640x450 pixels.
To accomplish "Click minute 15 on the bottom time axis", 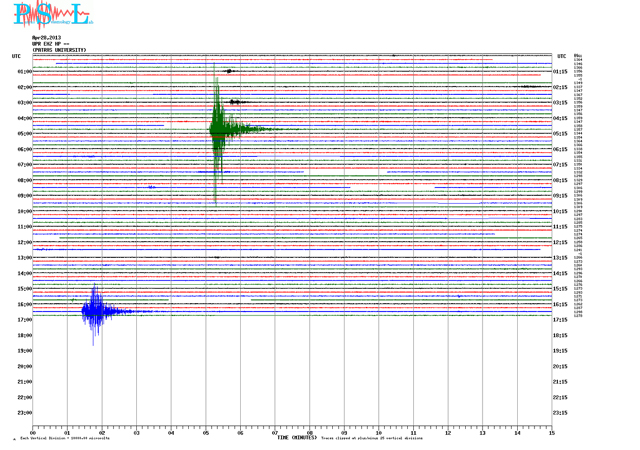I will pos(551,432).
